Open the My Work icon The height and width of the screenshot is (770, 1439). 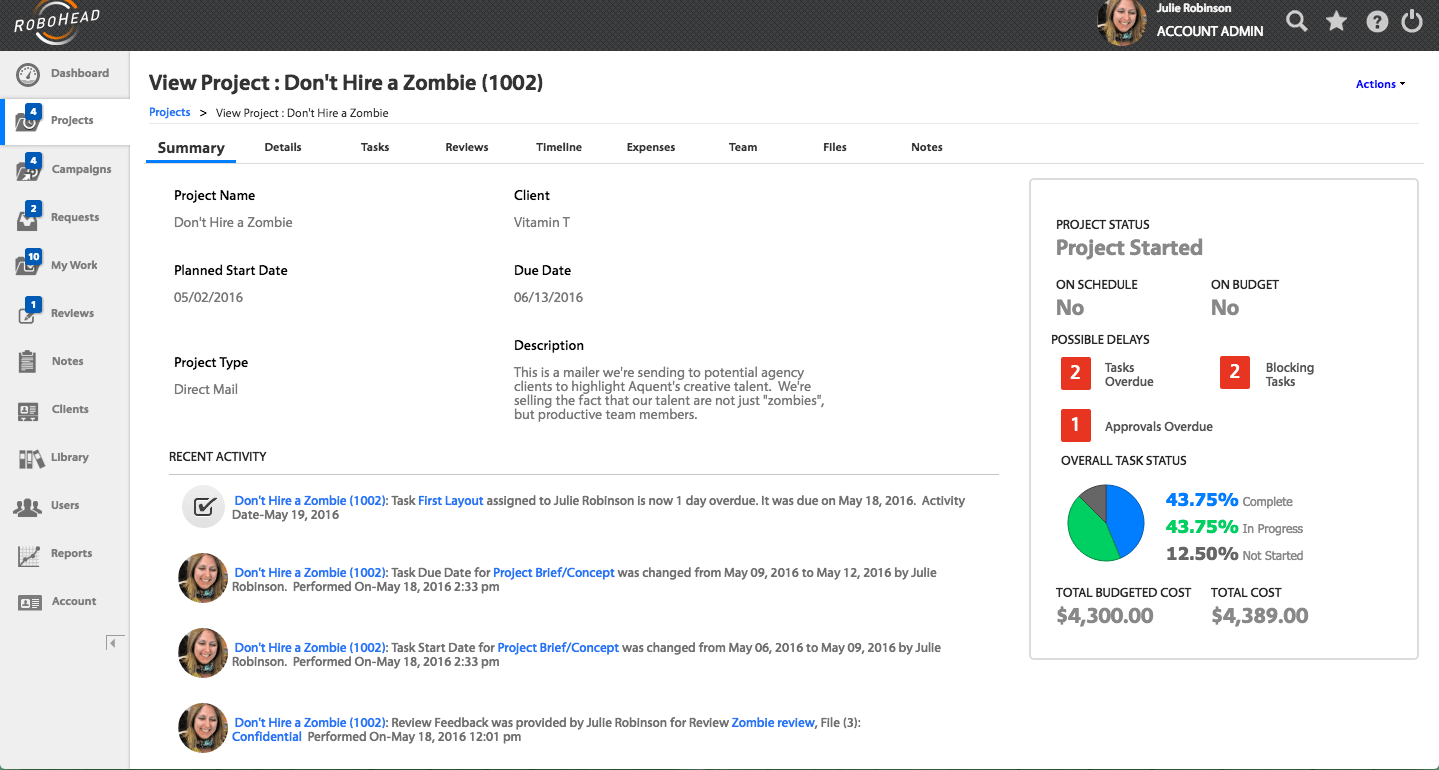point(28,264)
